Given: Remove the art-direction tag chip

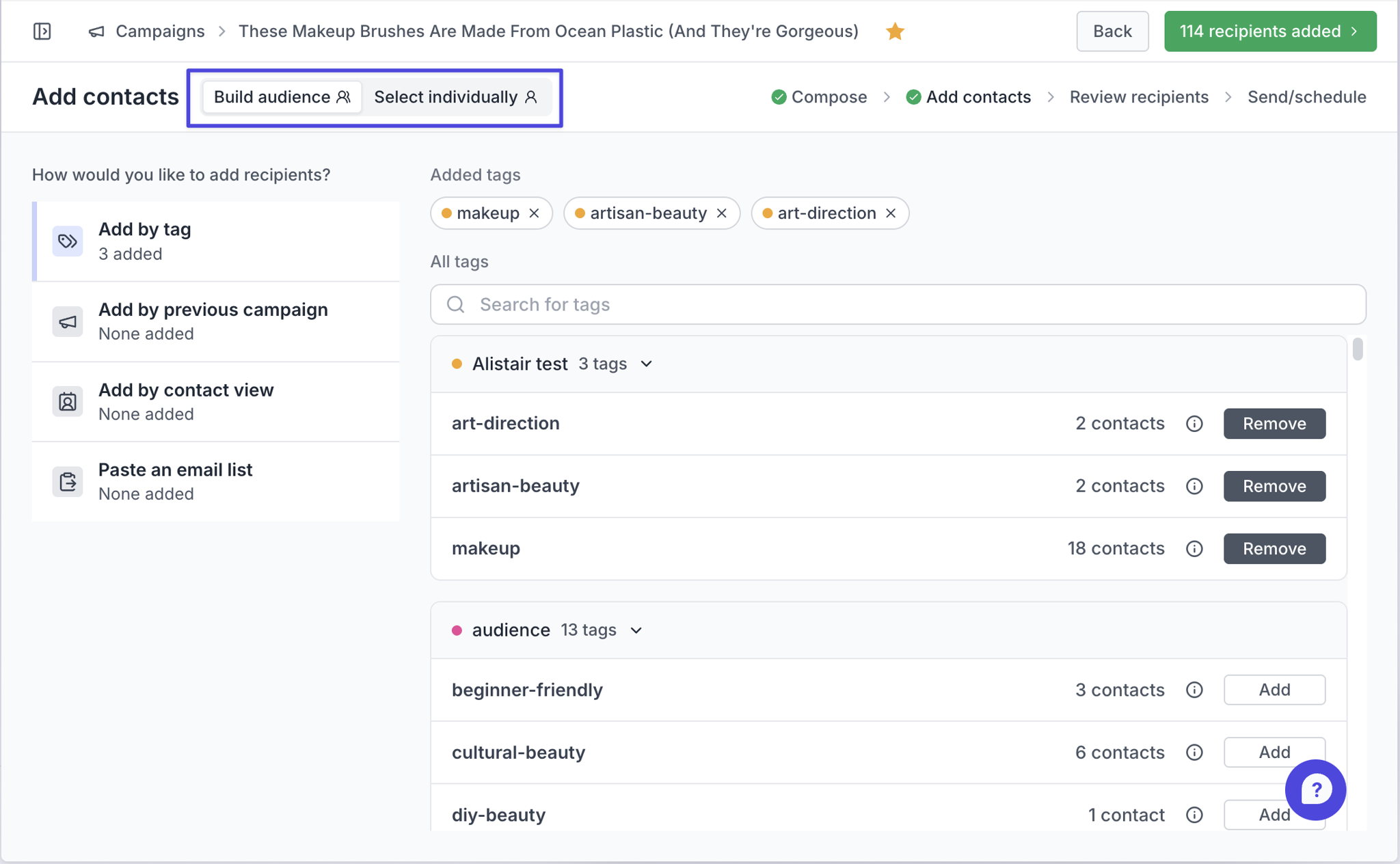Looking at the screenshot, I should [x=891, y=213].
